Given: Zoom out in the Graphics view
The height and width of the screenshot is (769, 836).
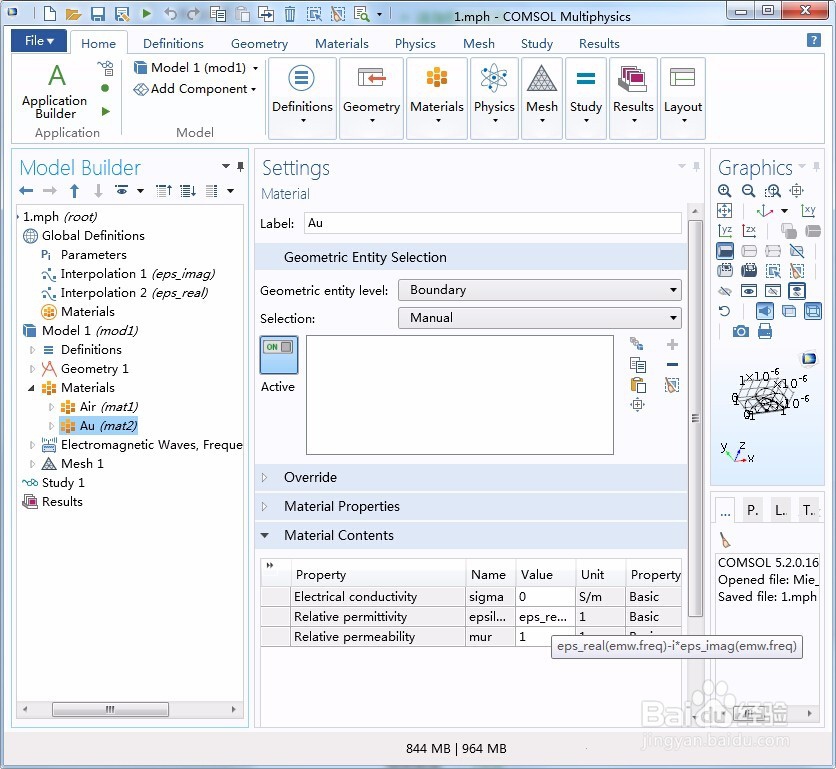Looking at the screenshot, I should pos(748,191).
